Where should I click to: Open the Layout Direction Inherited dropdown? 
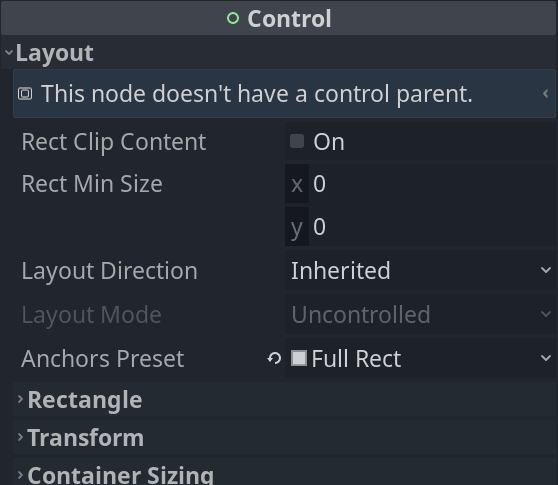(420, 270)
